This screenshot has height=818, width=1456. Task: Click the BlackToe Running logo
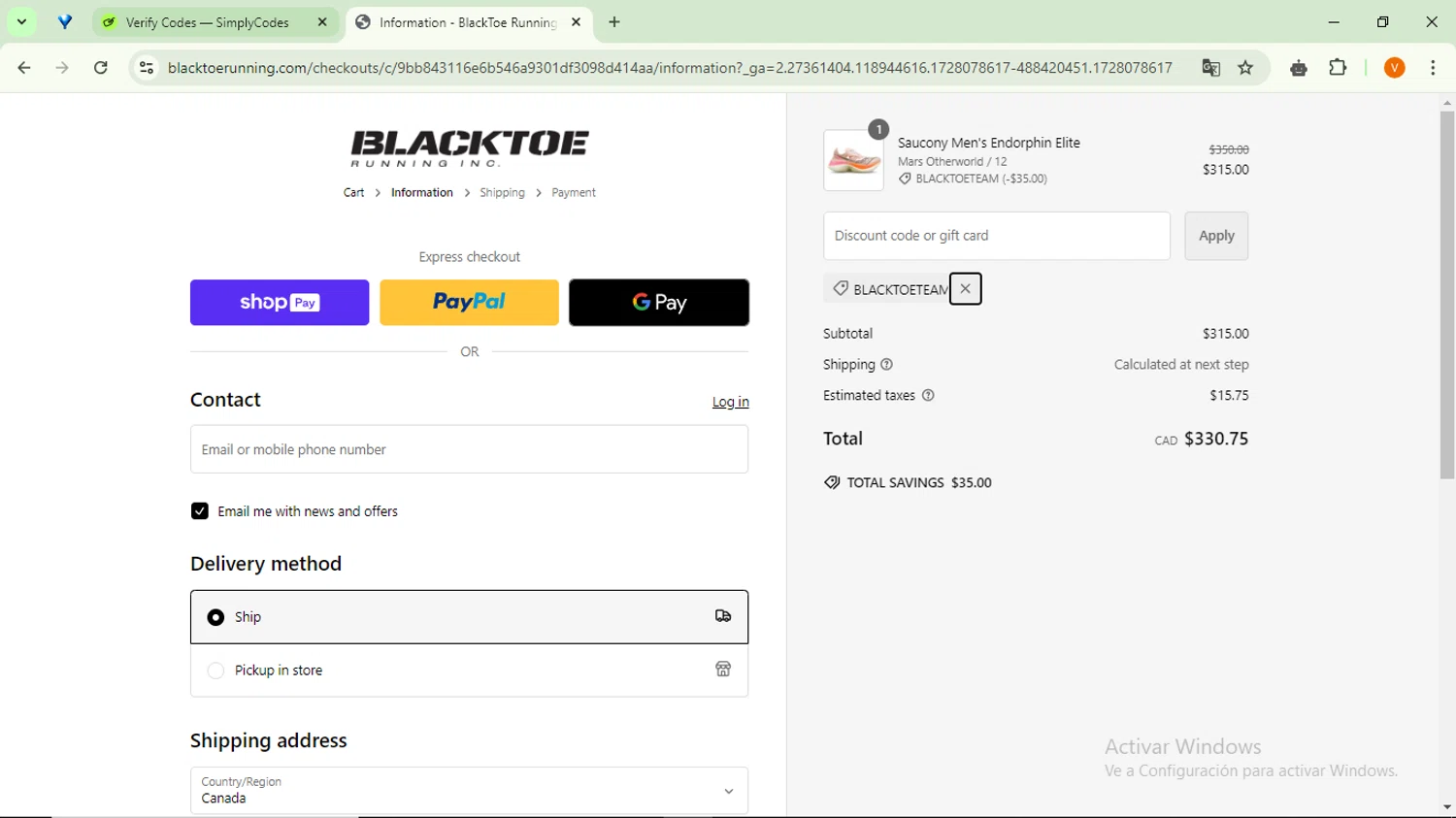tap(470, 148)
